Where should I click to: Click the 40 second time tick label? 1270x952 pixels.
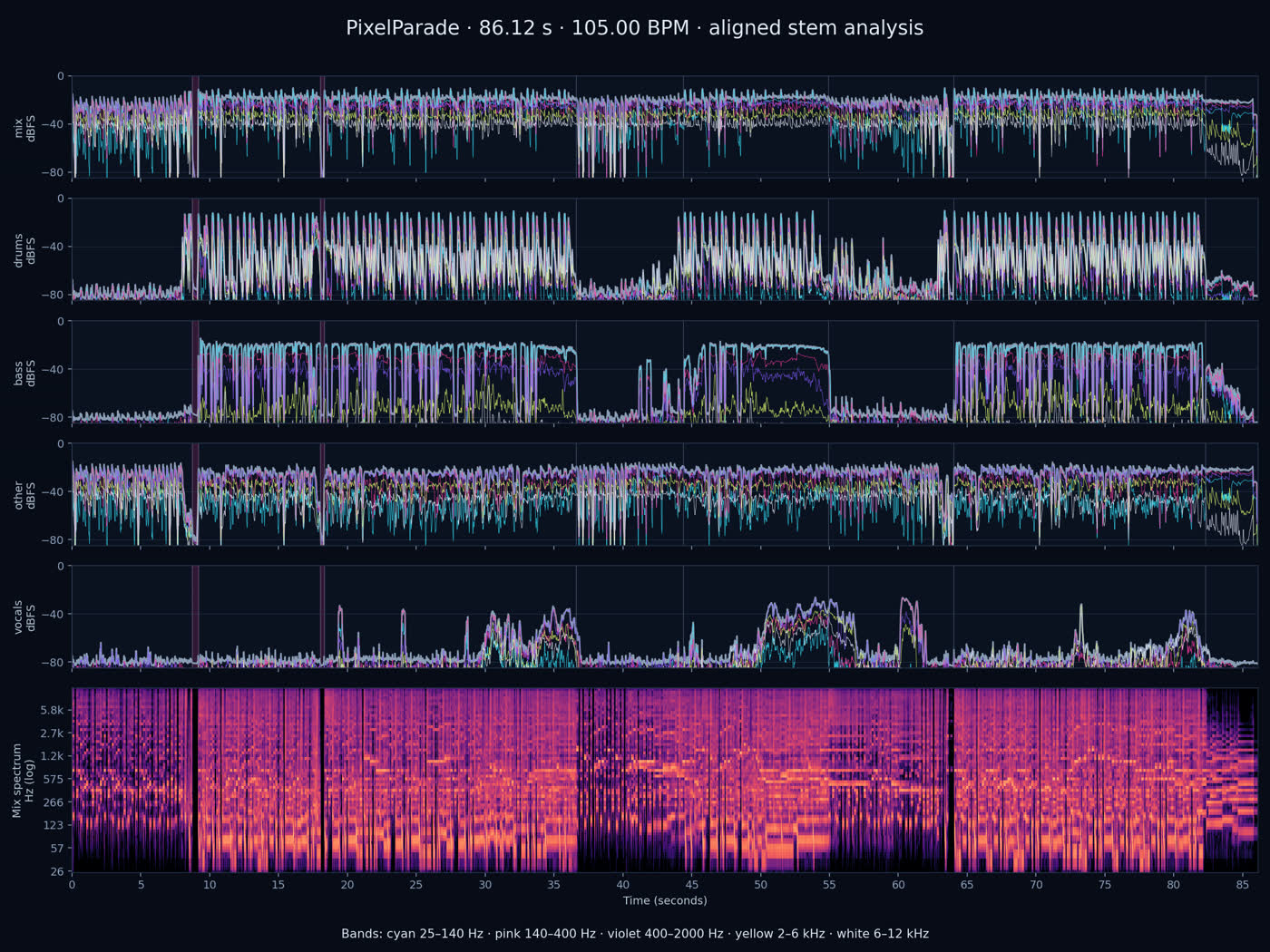[x=623, y=885]
